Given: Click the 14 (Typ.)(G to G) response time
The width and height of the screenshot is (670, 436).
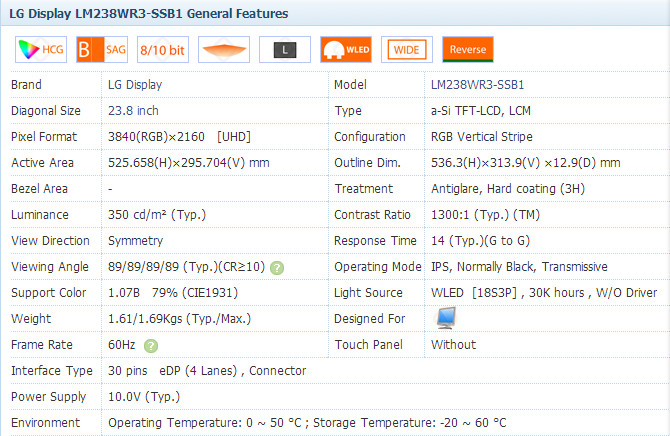Looking at the screenshot, I should tap(480, 241).
